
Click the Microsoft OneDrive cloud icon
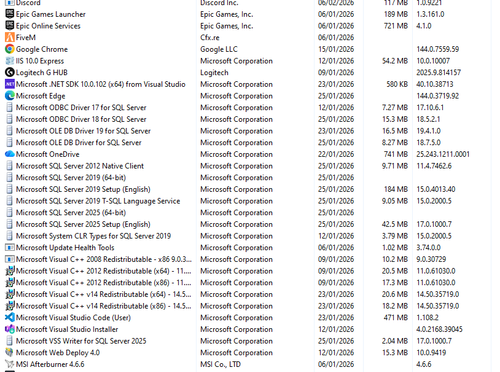point(10,154)
